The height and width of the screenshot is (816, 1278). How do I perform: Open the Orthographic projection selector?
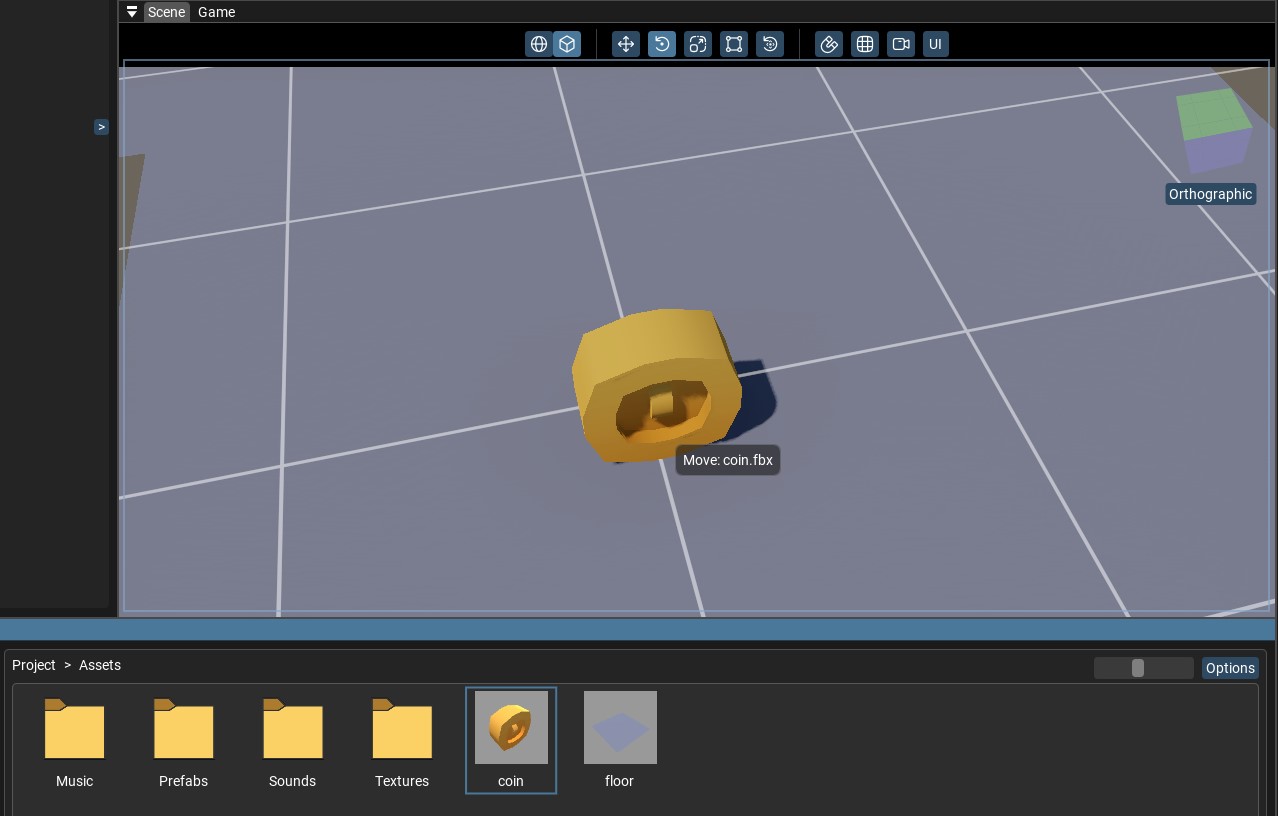(1210, 194)
